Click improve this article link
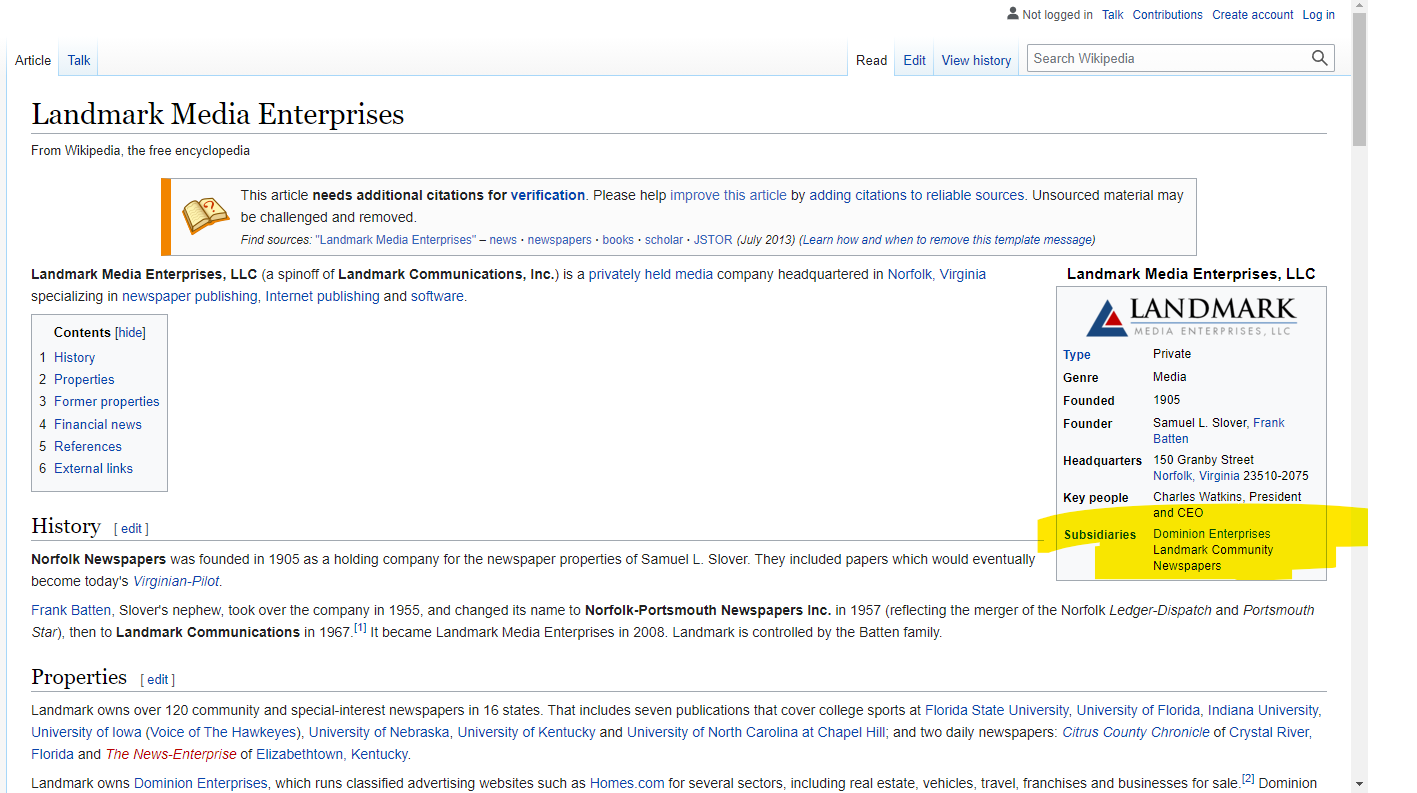Image resolution: width=1417 pixels, height=793 pixels. (728, 195)
